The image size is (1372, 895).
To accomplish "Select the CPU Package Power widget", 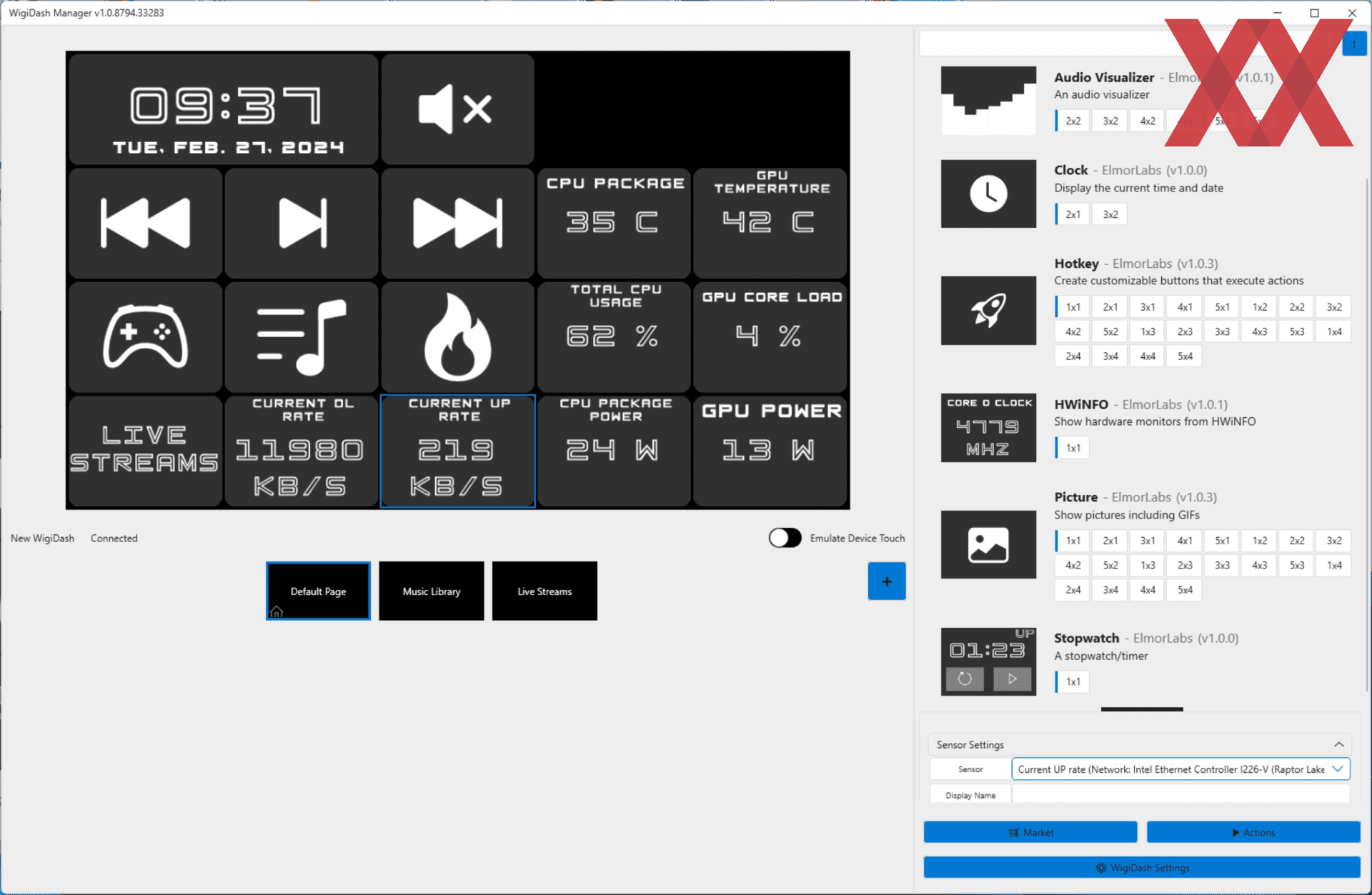I will 614,451.
